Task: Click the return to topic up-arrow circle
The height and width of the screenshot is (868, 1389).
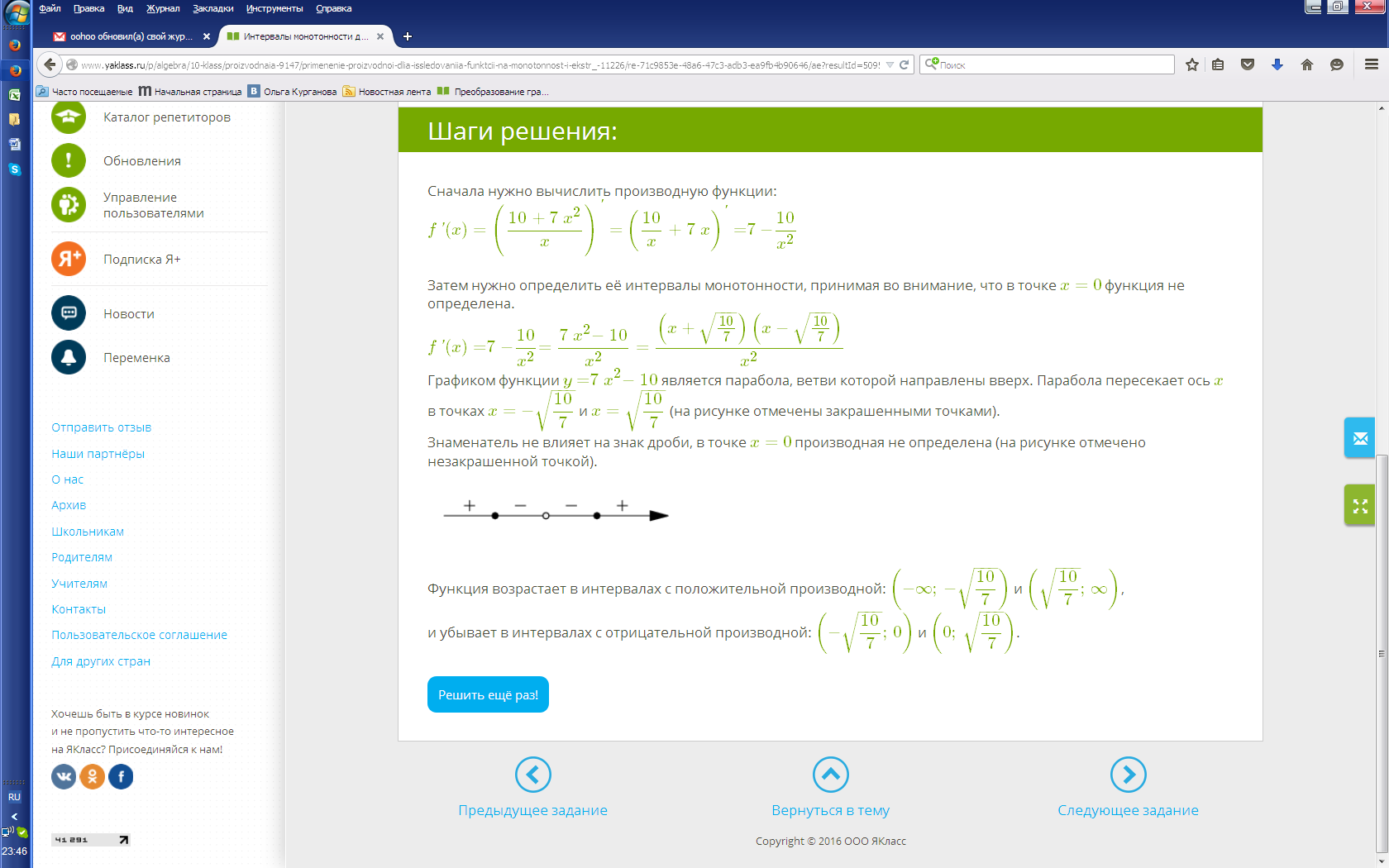Action: click(831, 775)
